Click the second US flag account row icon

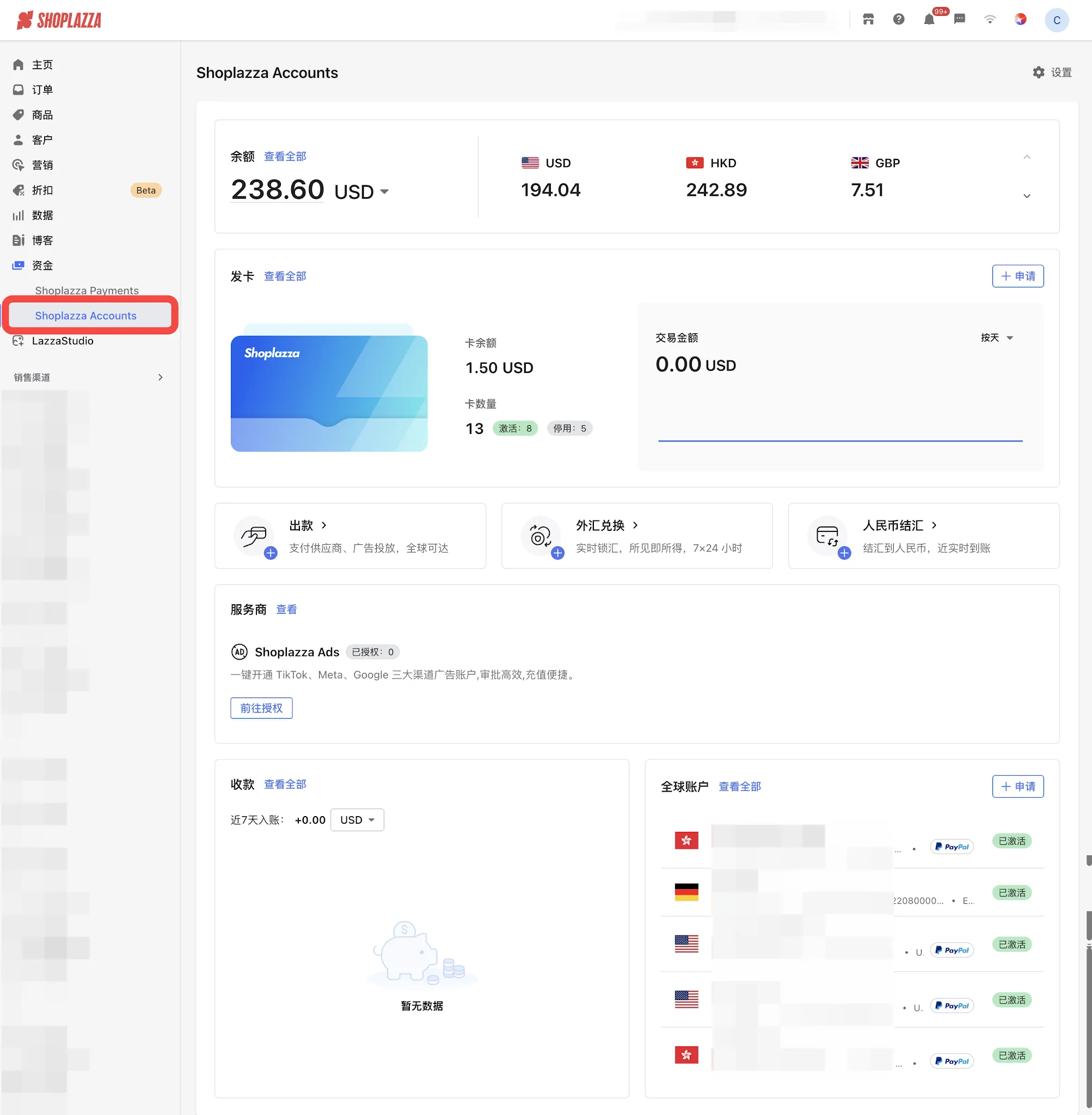[686, 1000]
